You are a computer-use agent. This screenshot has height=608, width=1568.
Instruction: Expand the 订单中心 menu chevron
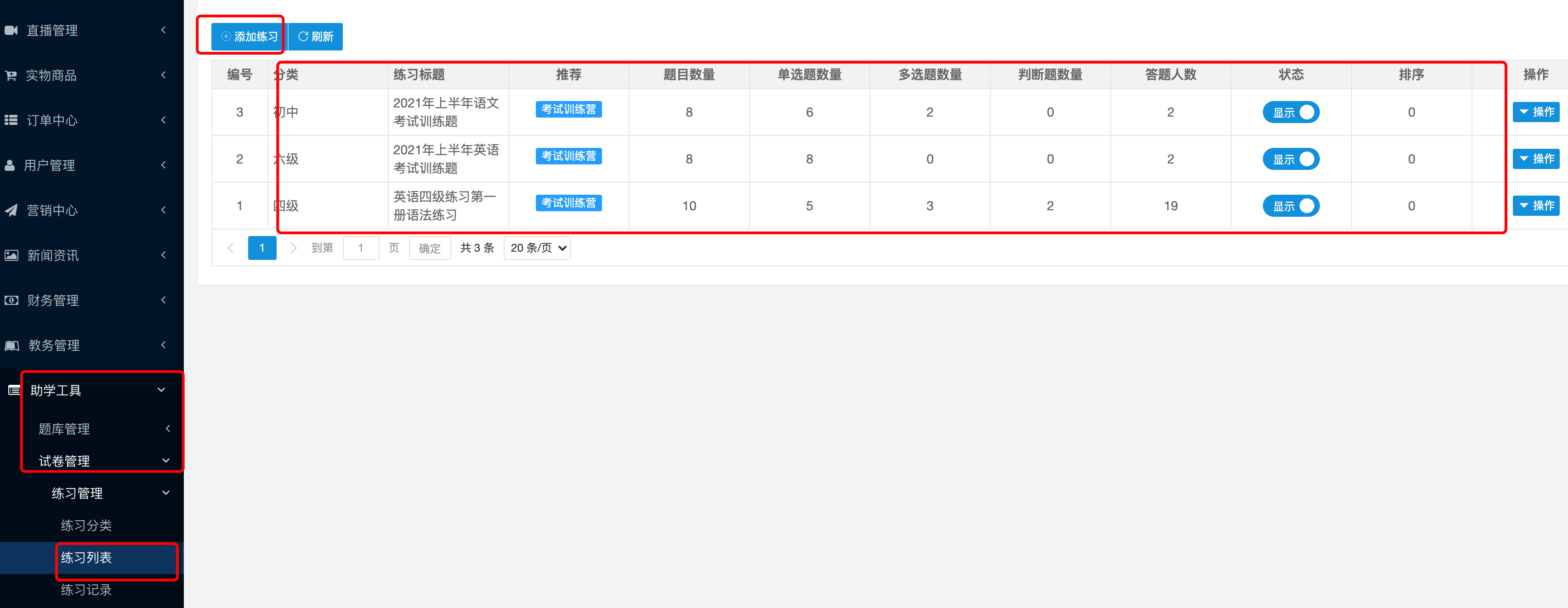(163, 120)
